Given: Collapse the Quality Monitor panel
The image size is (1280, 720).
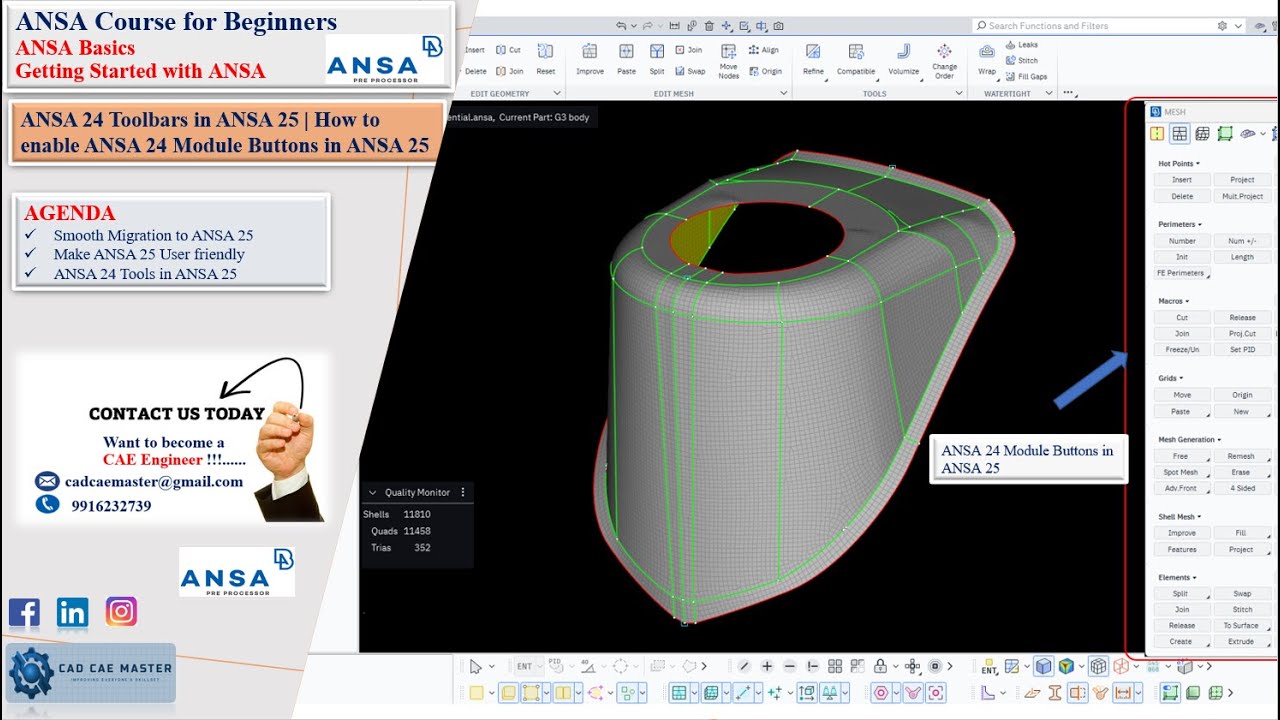Looking at the screenshot, I should [x=373, y=493].
